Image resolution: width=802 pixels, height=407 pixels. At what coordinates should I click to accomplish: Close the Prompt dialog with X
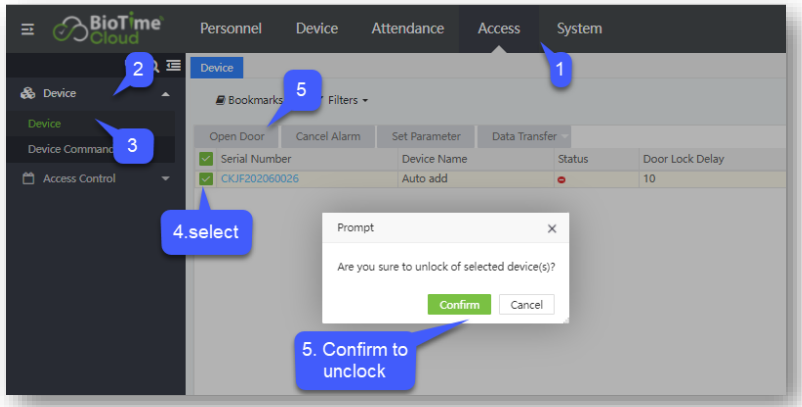click(551, 228)
